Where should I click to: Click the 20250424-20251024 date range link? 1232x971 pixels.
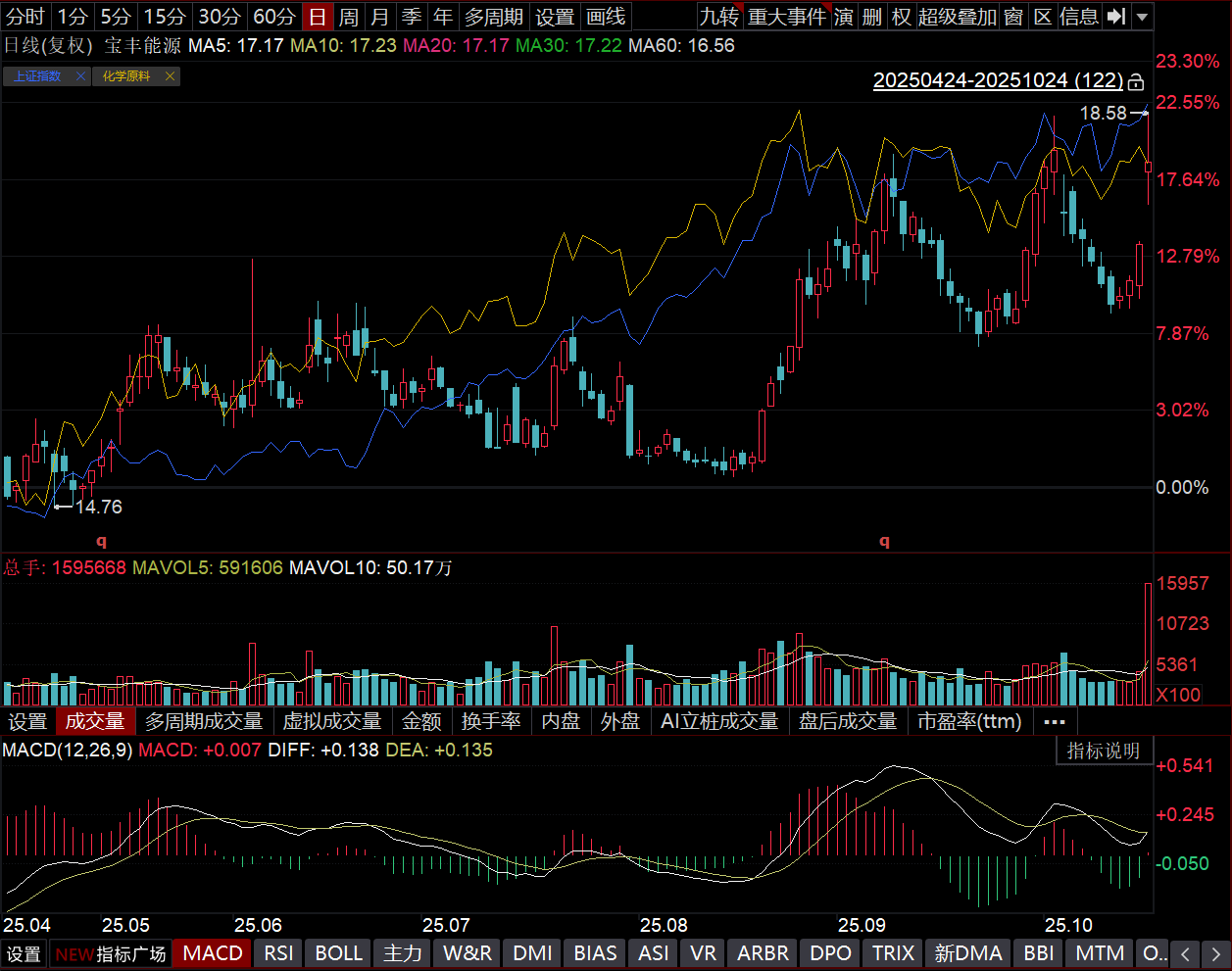tap(998, 80)
